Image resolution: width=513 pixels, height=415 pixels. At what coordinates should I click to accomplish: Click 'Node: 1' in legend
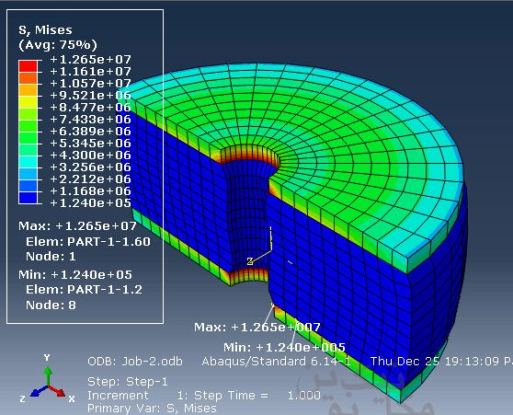(x=51, y=256)
